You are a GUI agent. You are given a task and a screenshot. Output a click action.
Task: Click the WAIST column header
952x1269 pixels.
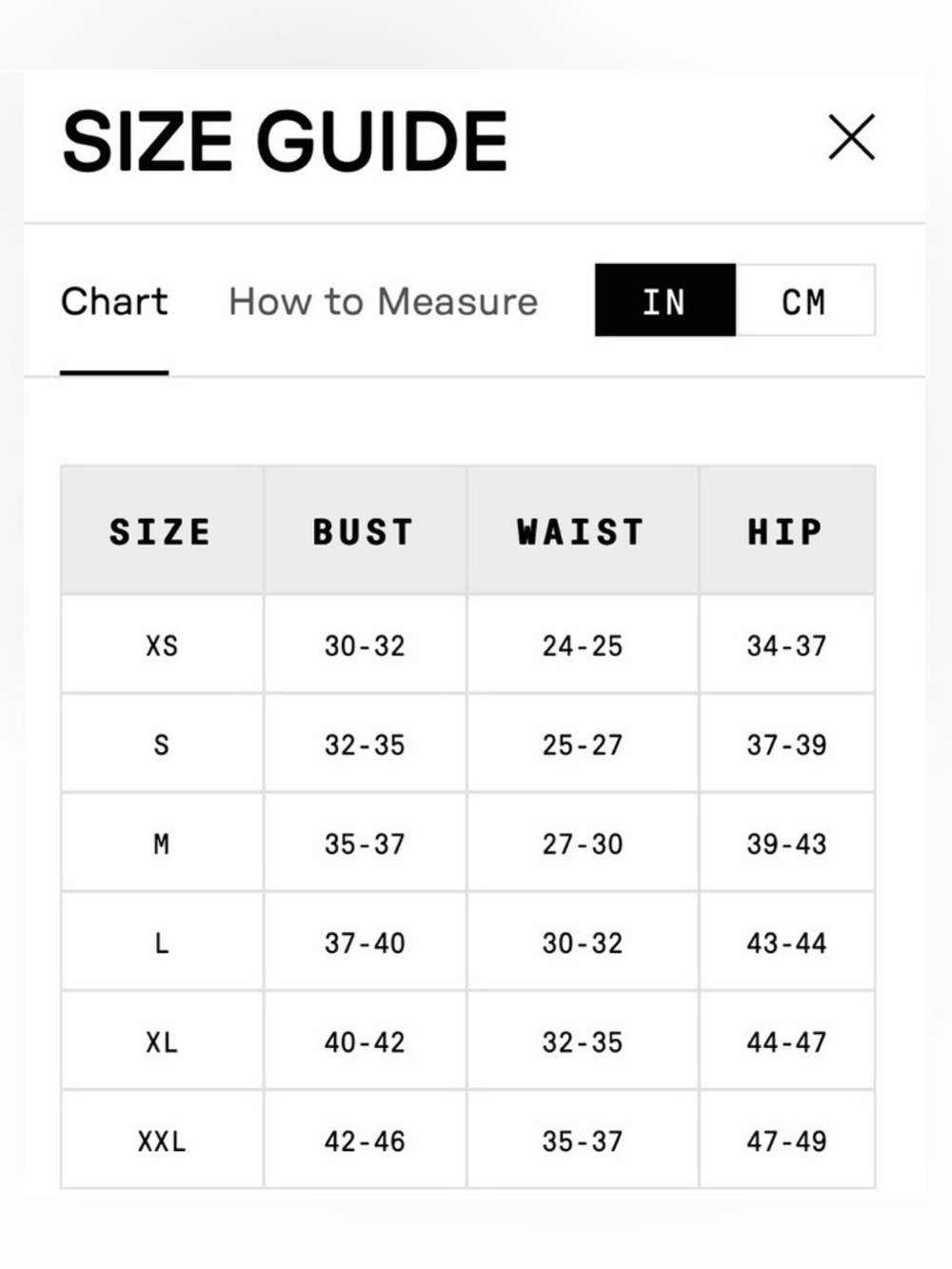(x=582, y=531)
